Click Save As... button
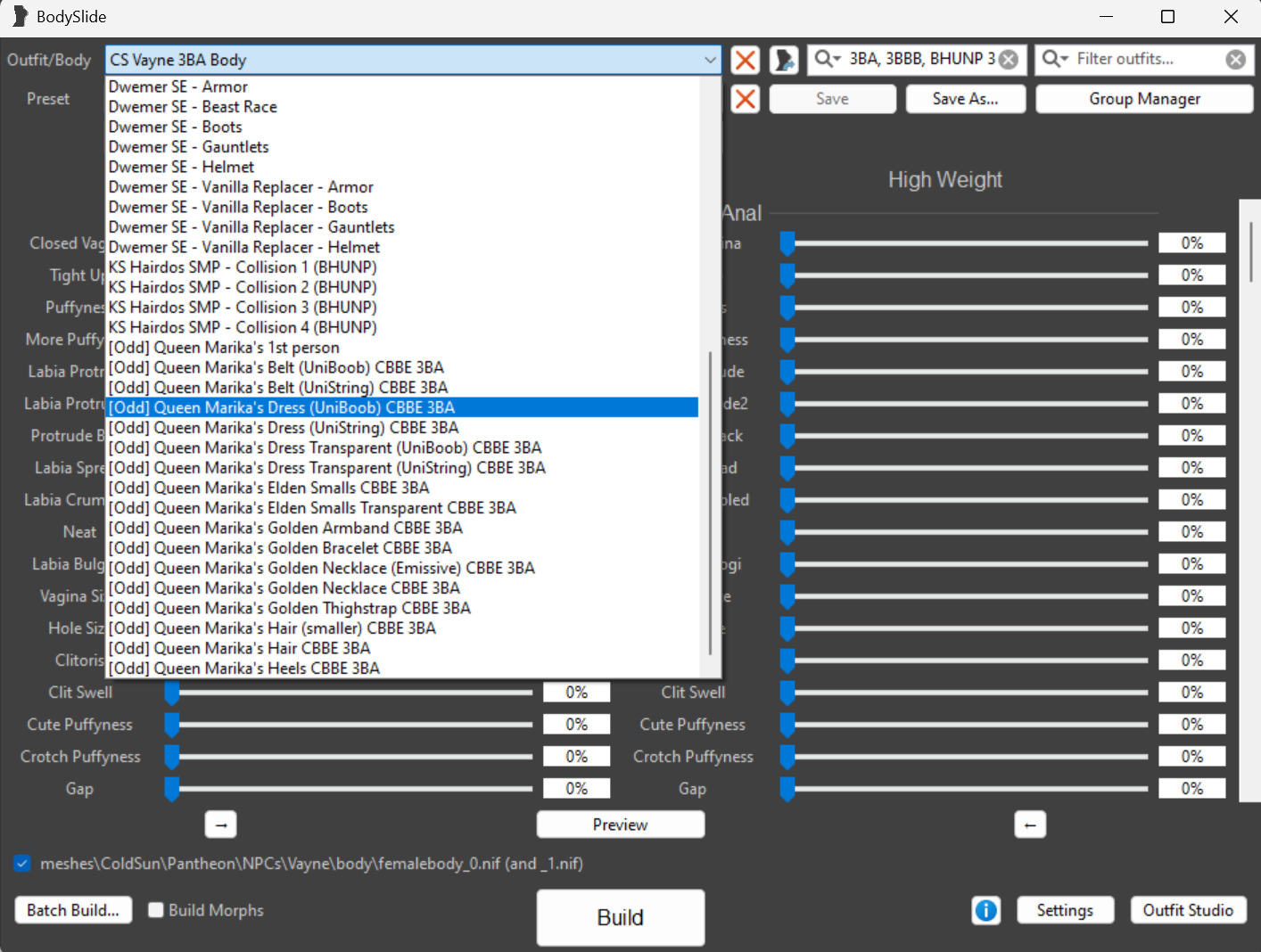The image size is (1261, 952). pyautogui.click(x=966, y=99)
